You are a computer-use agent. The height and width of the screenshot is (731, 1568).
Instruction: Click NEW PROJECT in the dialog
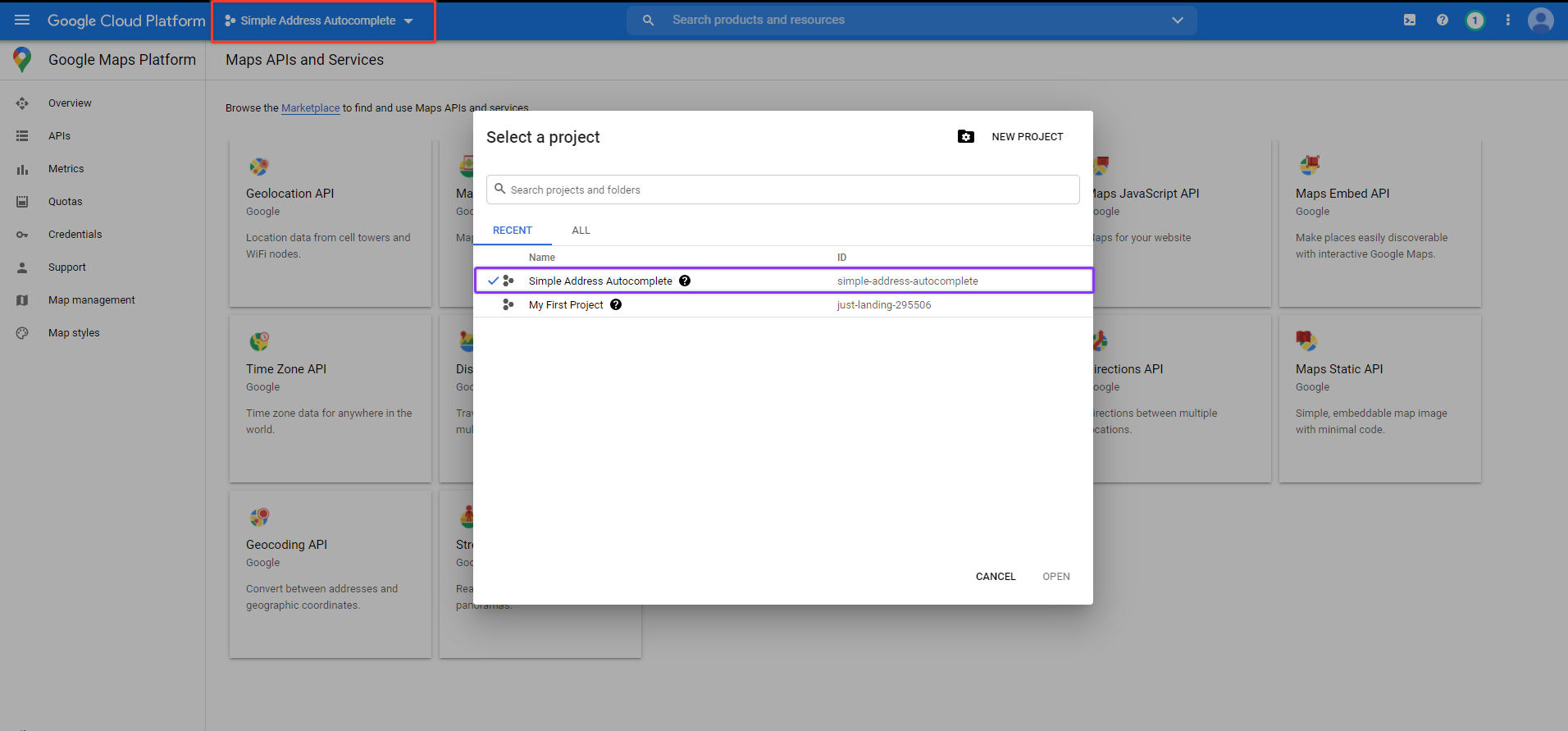pos(1027,137)
